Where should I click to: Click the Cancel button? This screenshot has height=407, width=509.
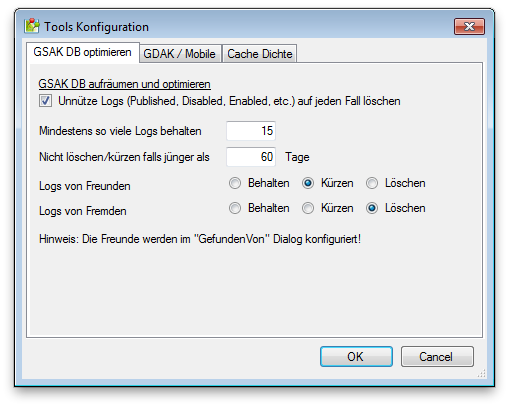(437, 357)
